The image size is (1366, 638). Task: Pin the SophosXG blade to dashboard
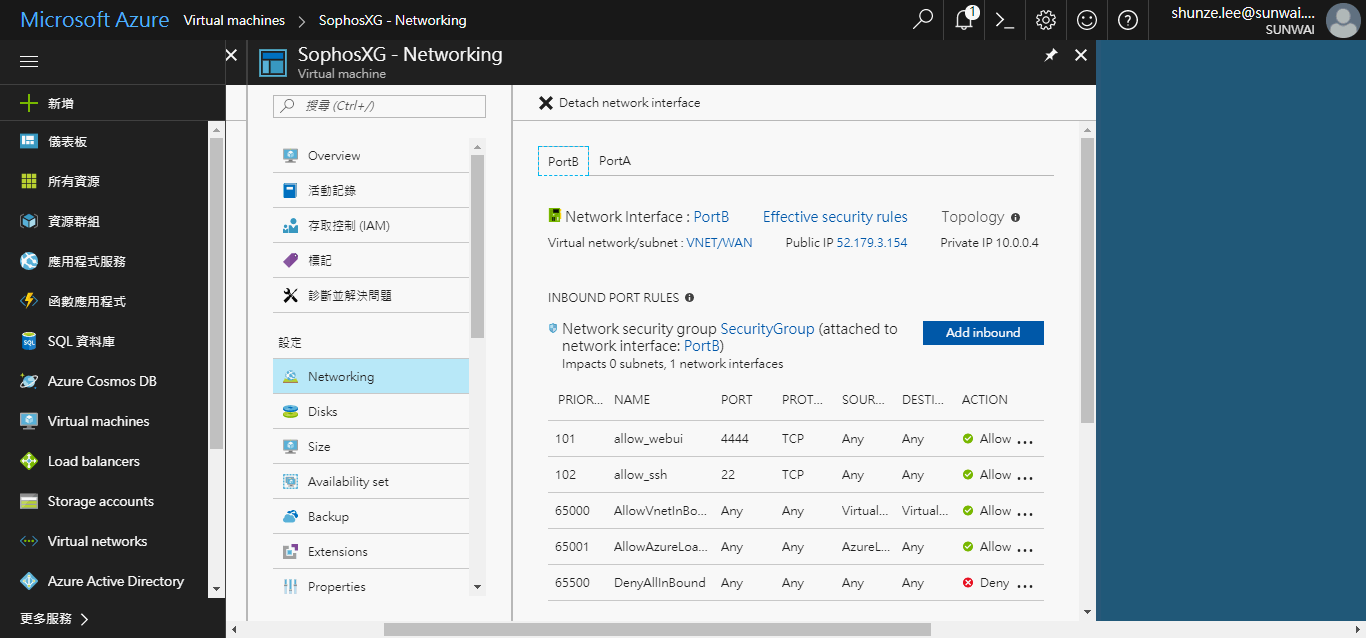click(x=1050, y=56)
